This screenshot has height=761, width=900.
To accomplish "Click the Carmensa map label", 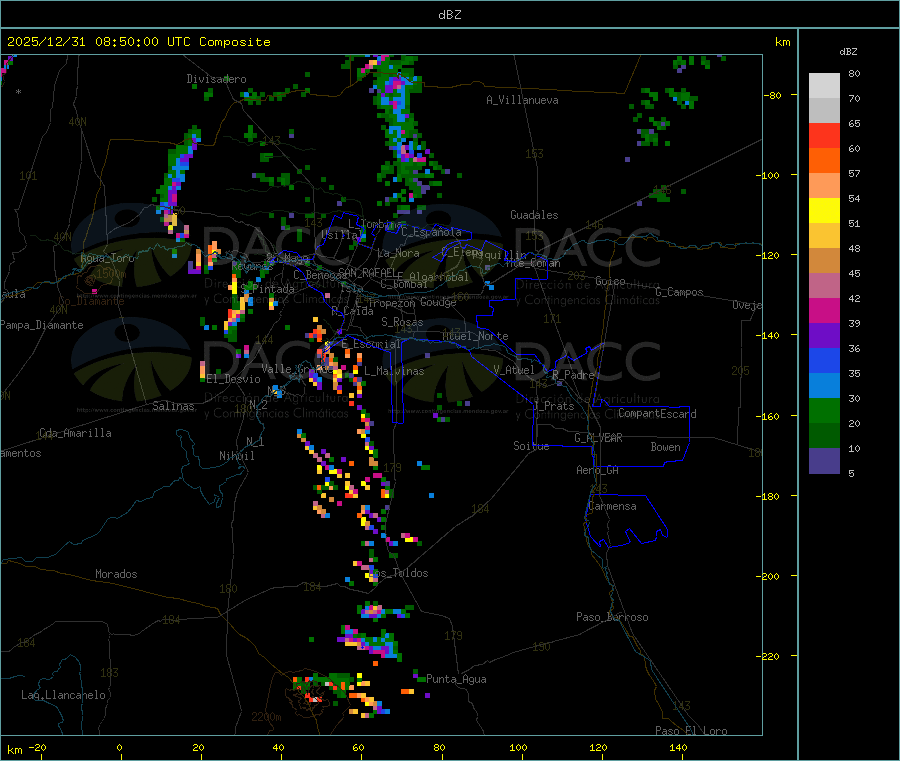I will point(612,506).
